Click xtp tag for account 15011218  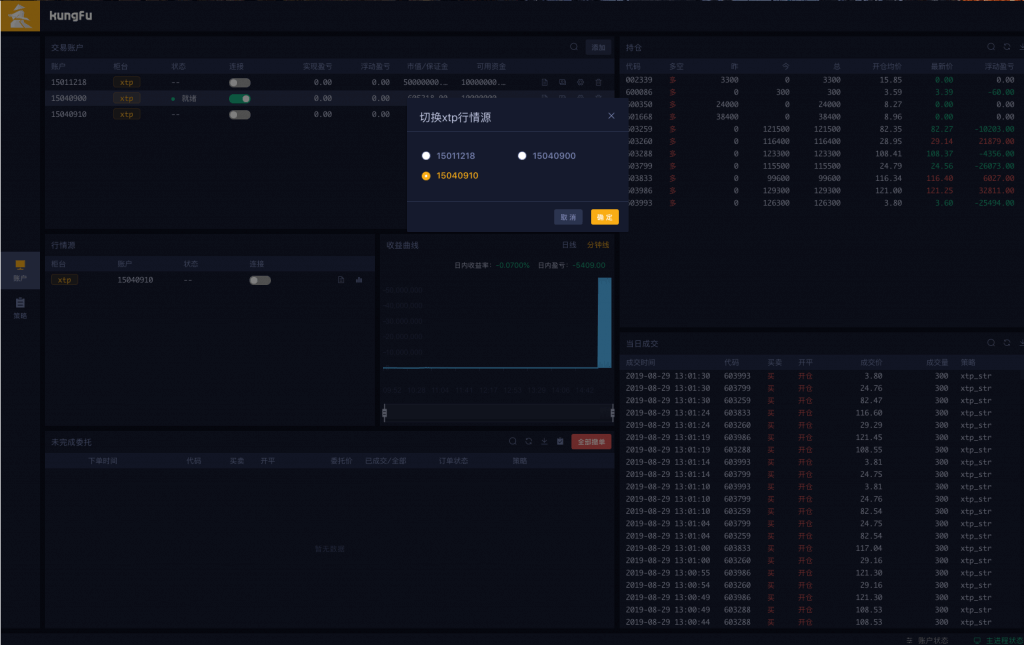pos(127,82)
